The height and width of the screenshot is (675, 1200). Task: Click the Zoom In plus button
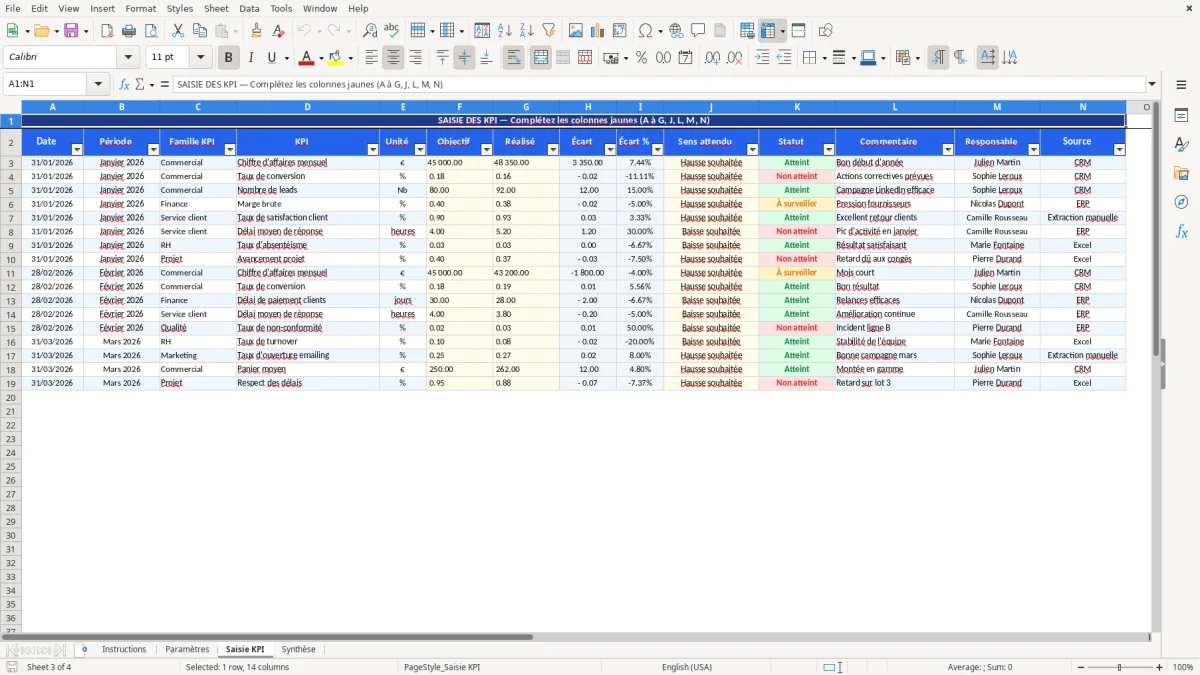pyautogui.click(x=1160, y=667)
